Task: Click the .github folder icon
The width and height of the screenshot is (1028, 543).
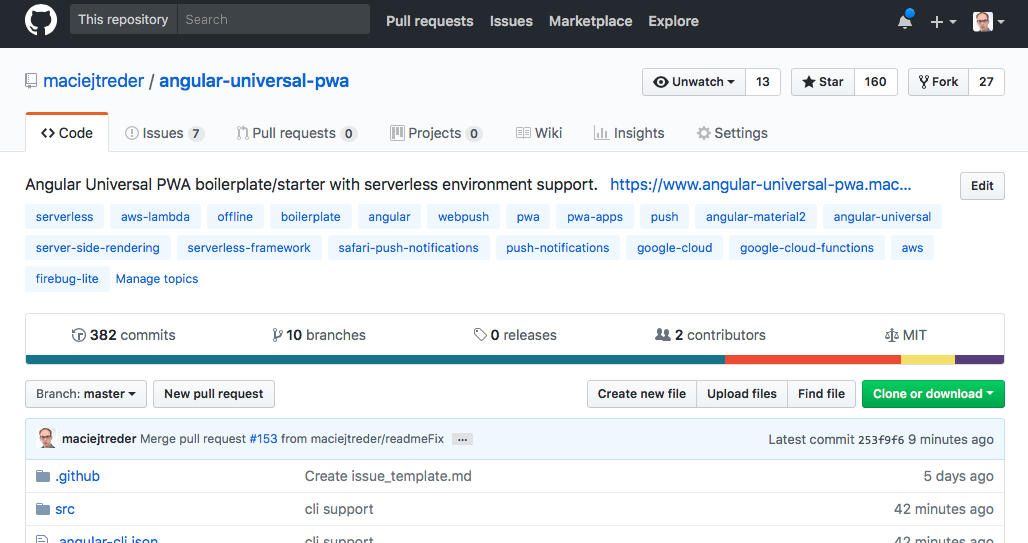Action: click(43, 476)
